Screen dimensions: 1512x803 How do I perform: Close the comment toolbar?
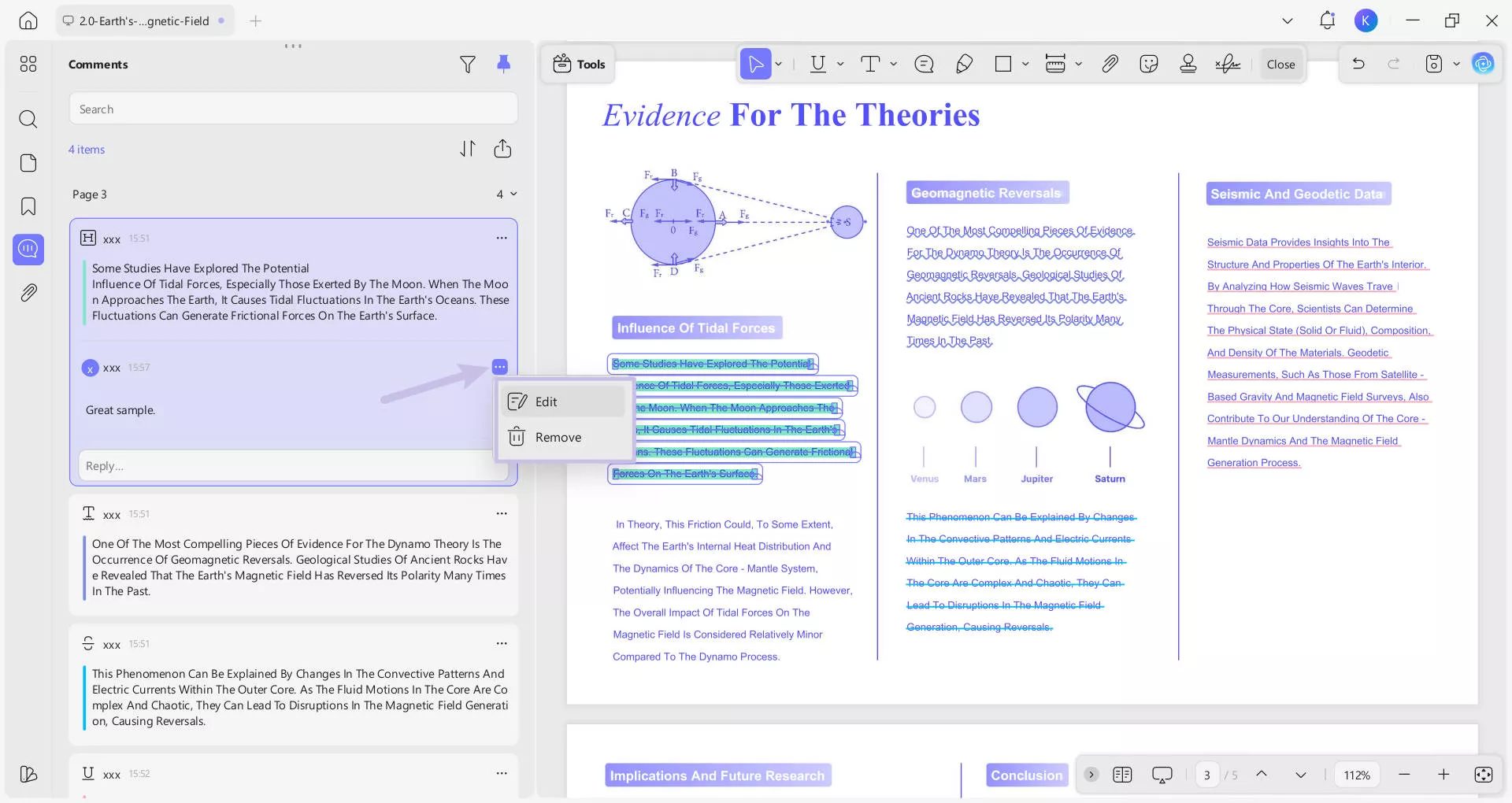(1280, 65)
